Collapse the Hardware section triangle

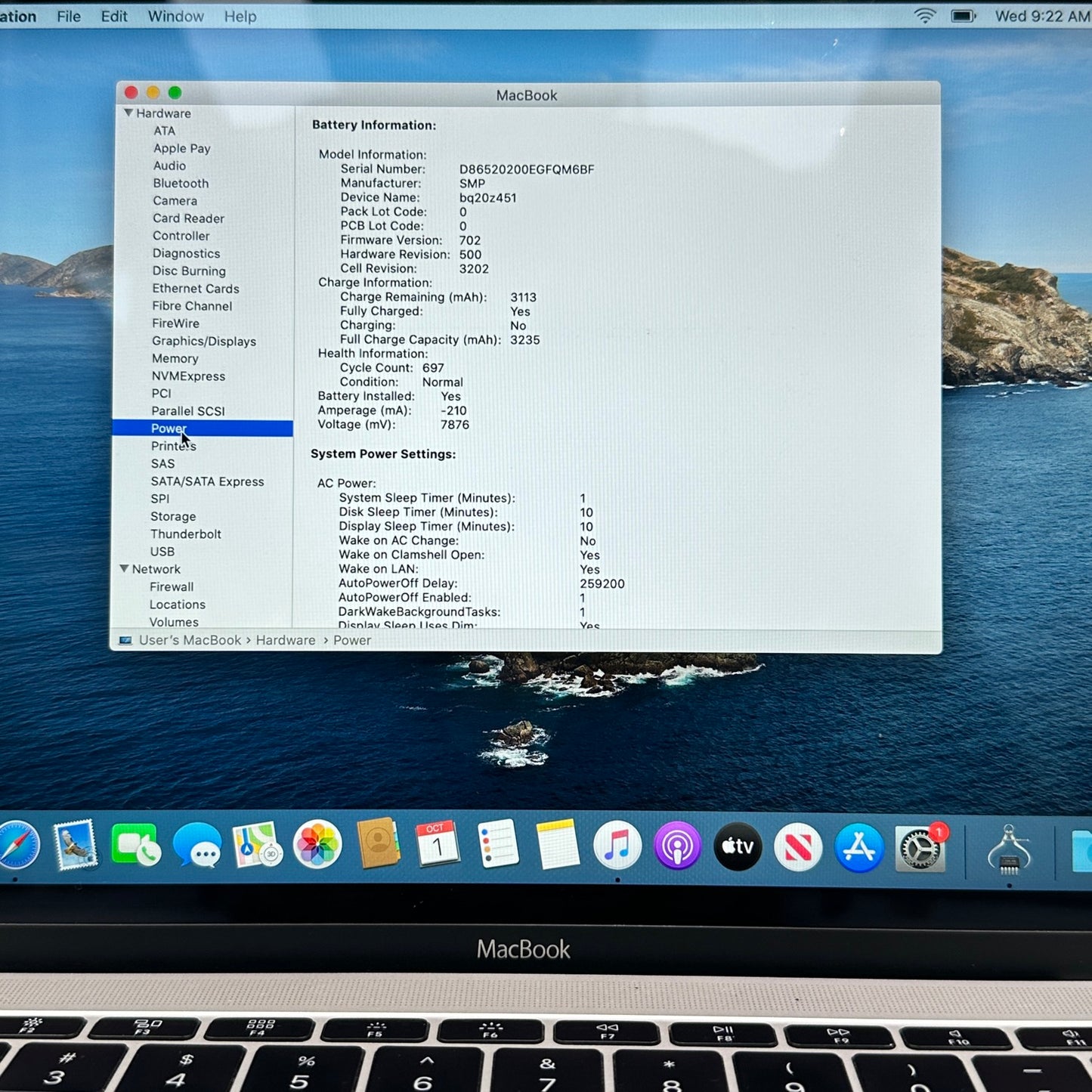pyautogui.click(x=128, y=113)
